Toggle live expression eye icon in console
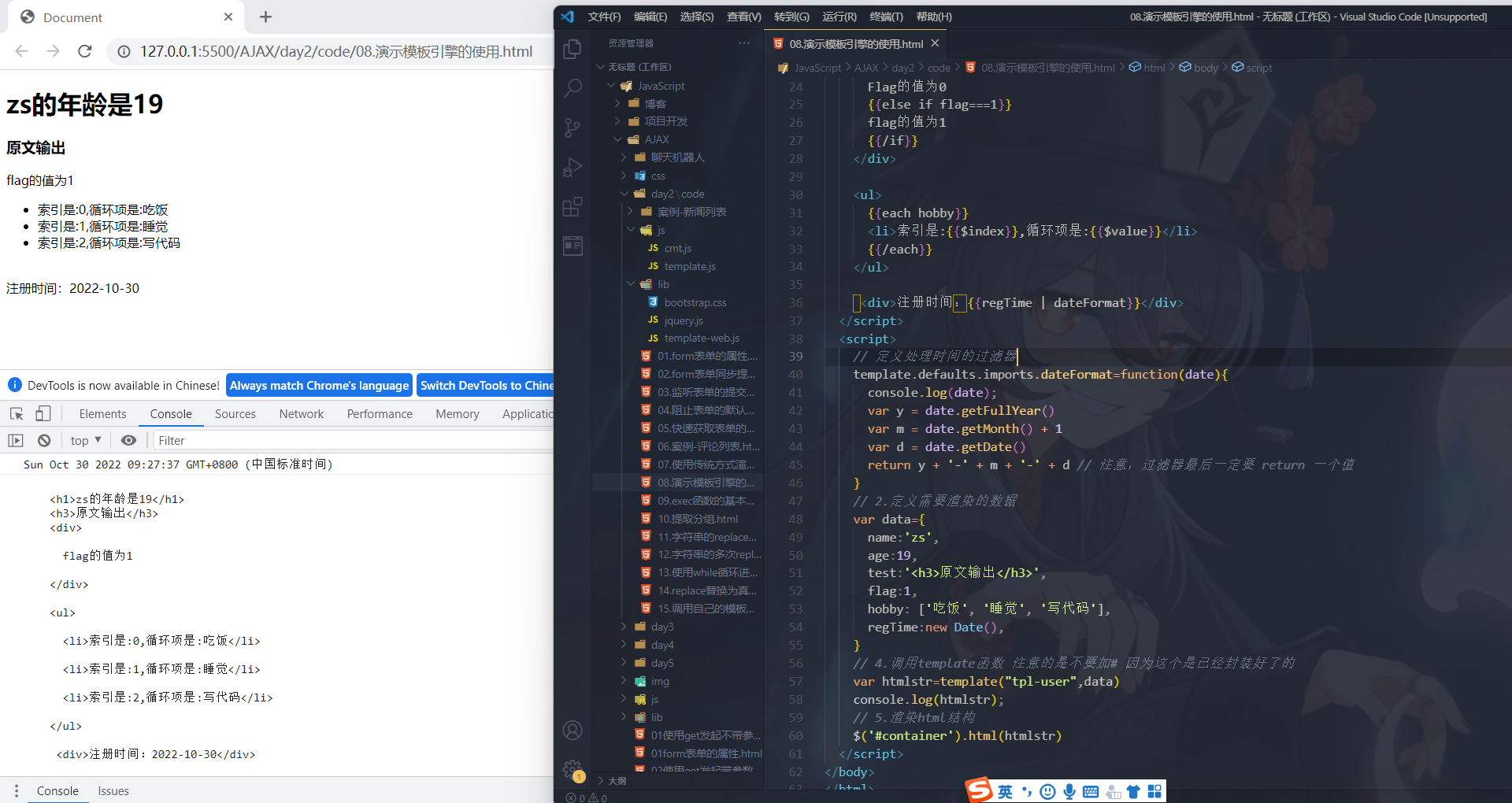The height and width of the screenshot is (803, 1512). (x=128, y=440)
